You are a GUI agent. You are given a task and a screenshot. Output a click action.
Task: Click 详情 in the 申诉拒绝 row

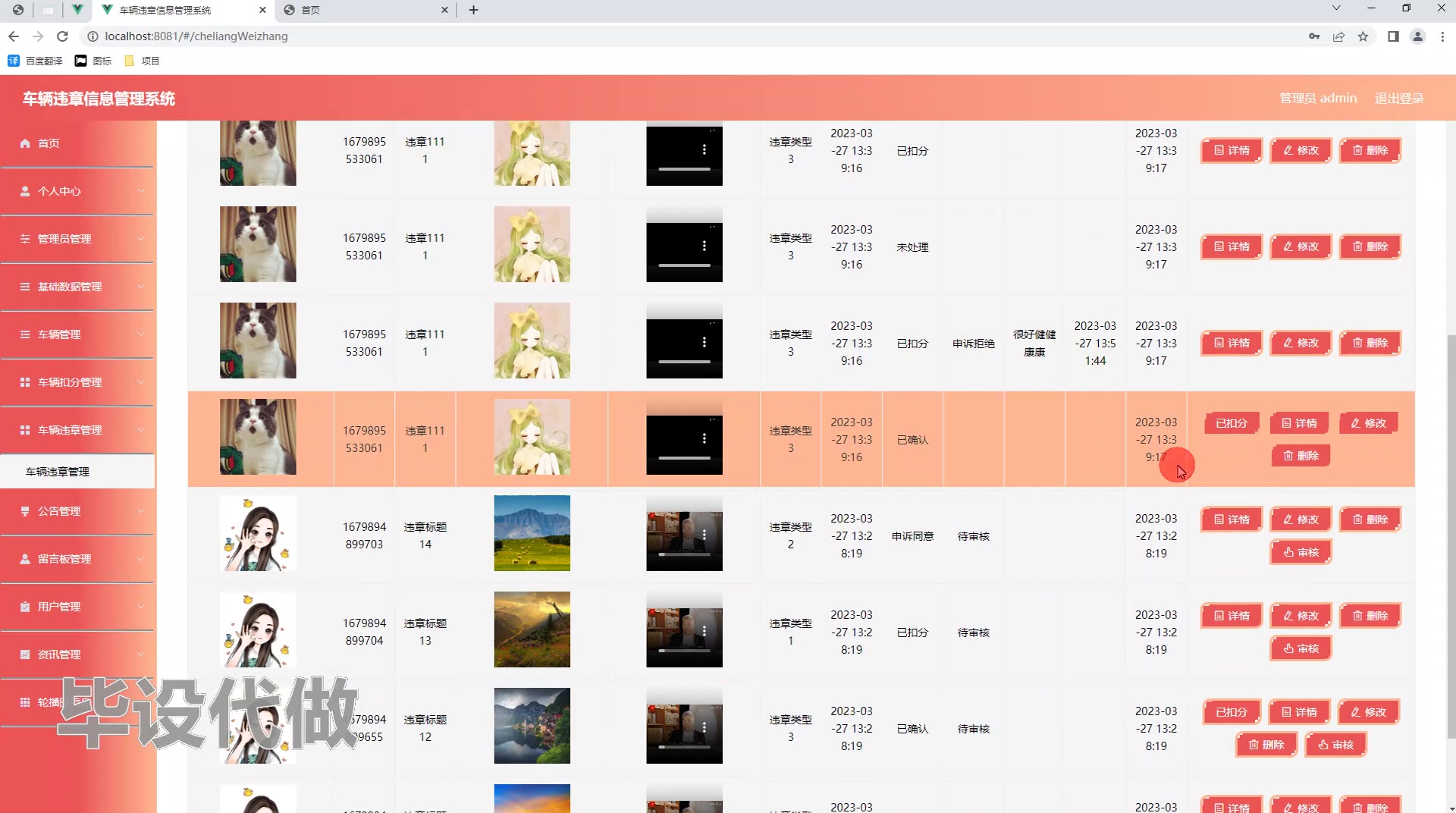1232,343
